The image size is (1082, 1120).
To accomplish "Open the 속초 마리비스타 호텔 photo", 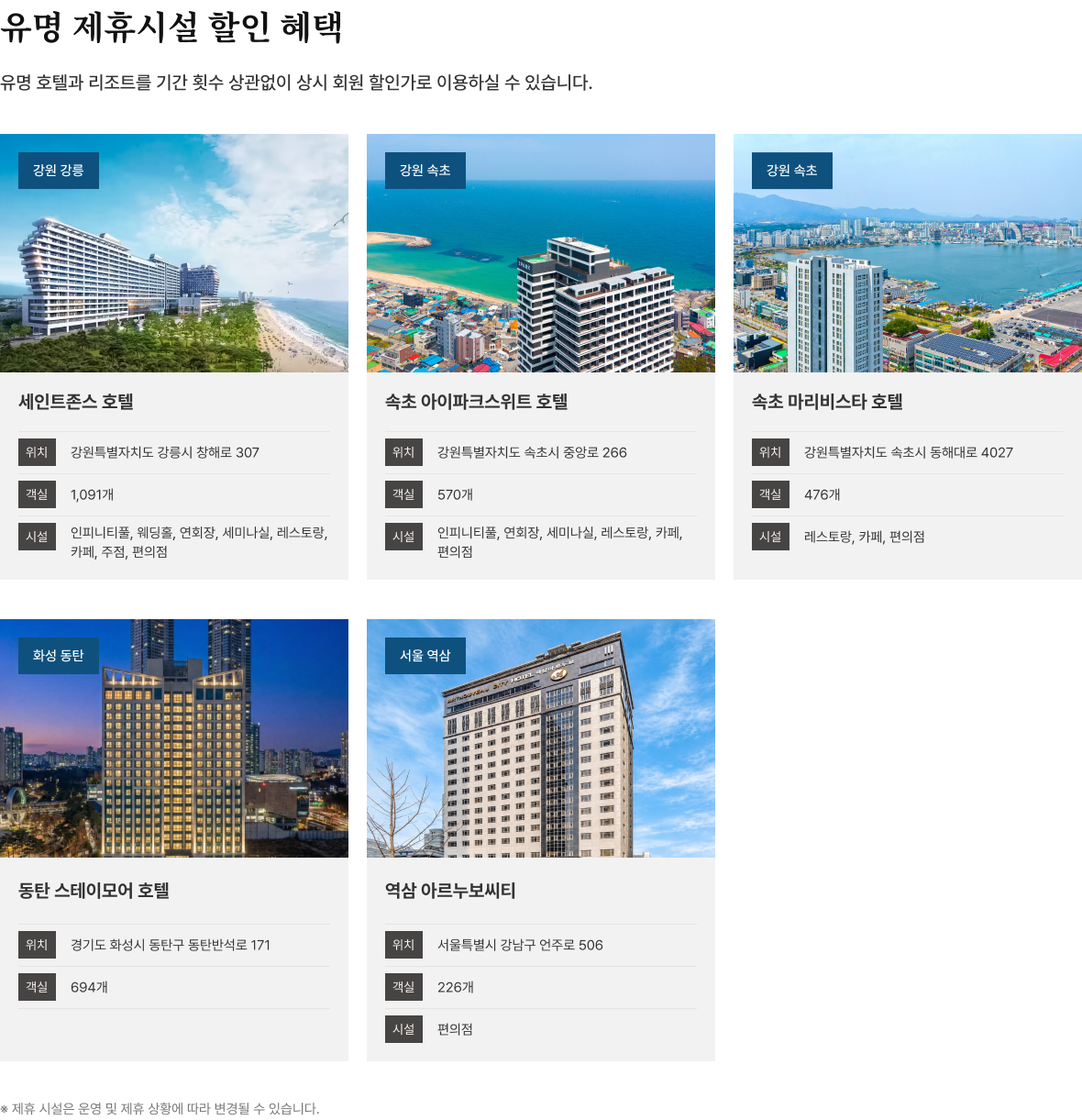I will click(x=908, y=253).
